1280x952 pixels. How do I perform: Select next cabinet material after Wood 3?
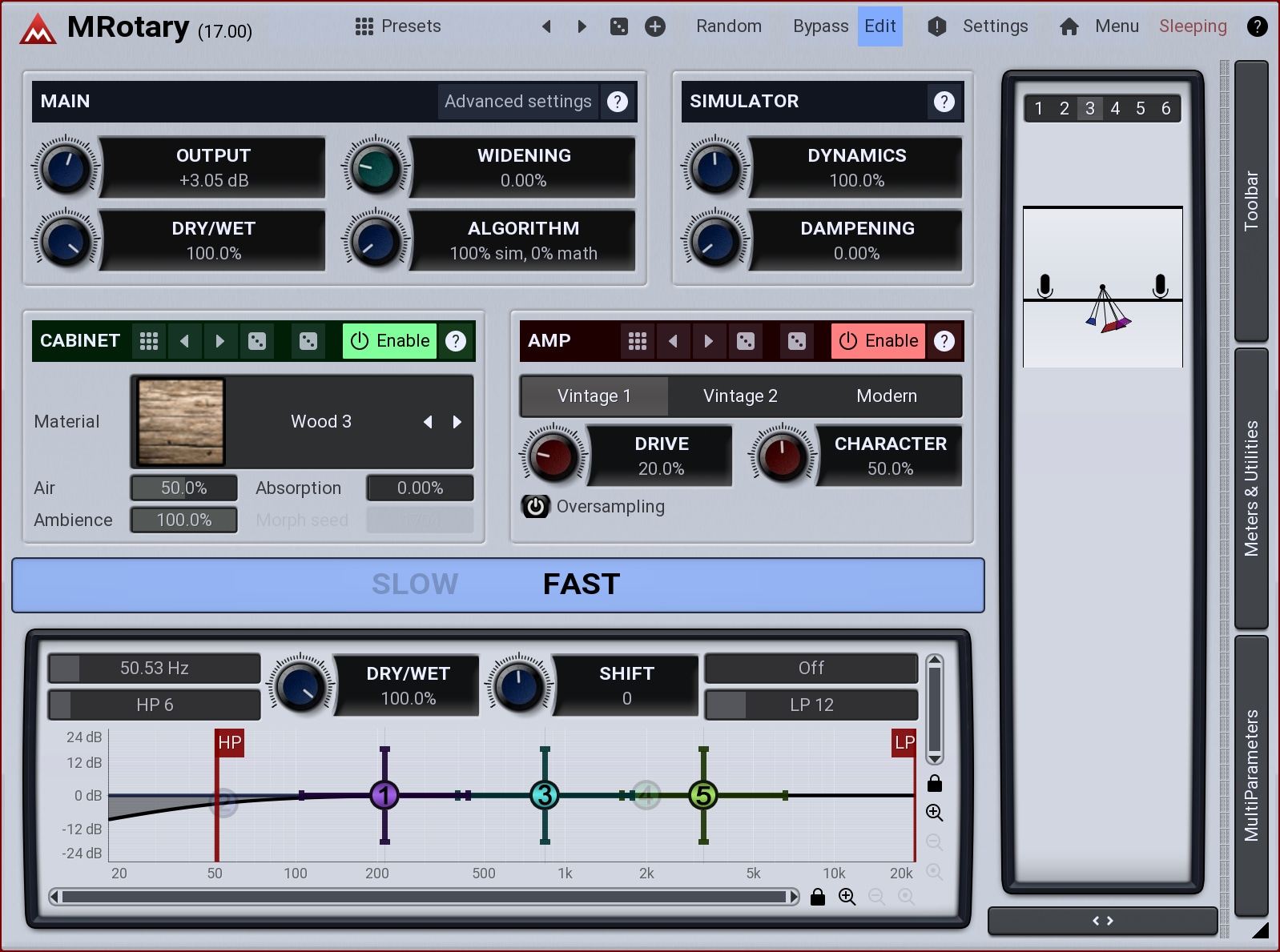click(457, 422)
